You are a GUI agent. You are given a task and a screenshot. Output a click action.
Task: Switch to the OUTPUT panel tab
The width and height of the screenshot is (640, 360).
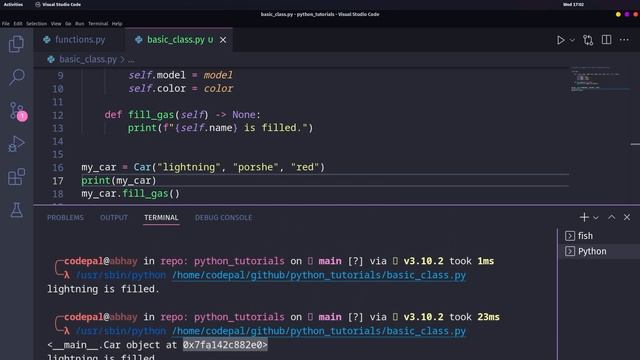pos(114,218)
